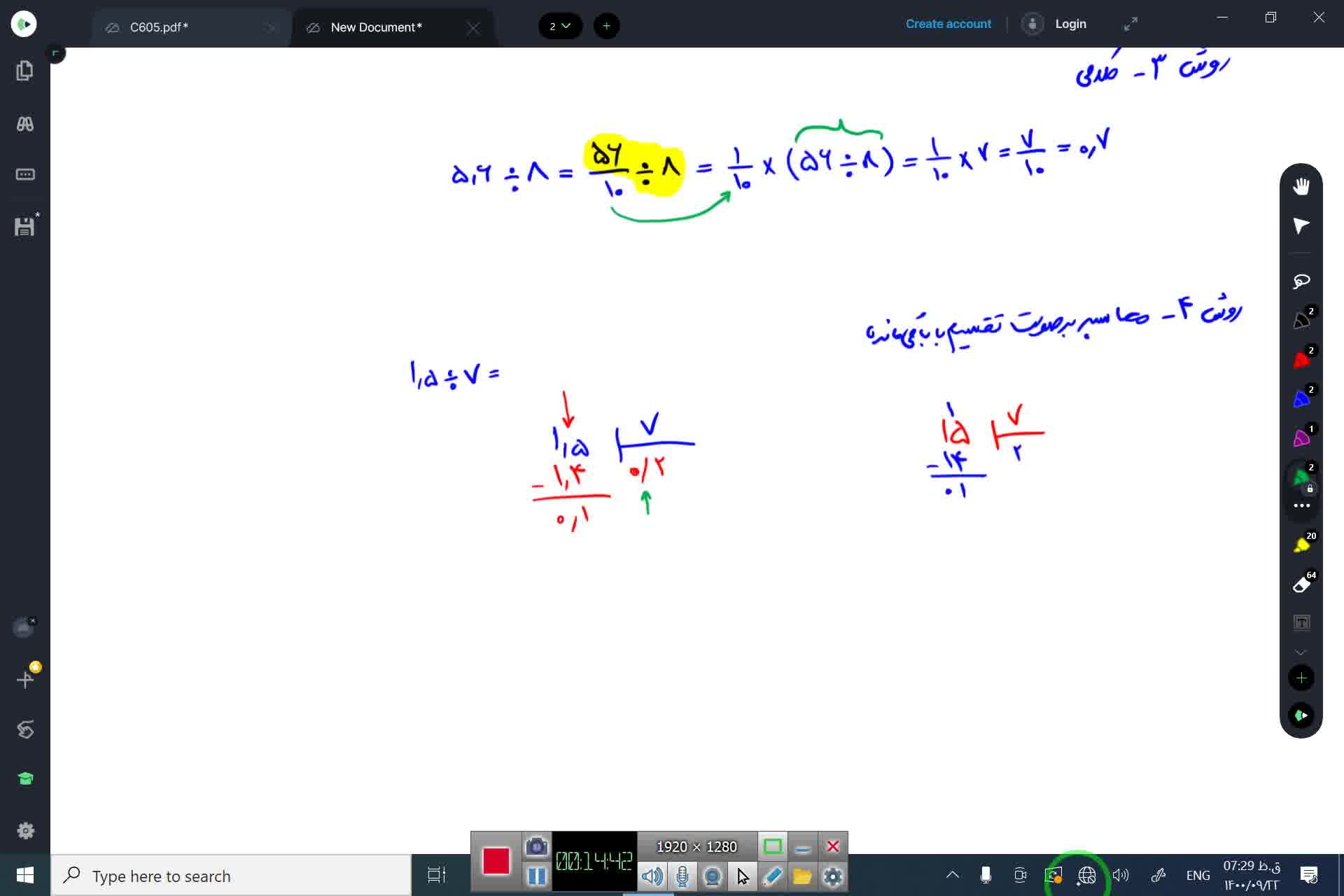Click the round logo button below the toolbar plus
This screenshot has width=1344, height=896.
click(x=1301, y=715)
